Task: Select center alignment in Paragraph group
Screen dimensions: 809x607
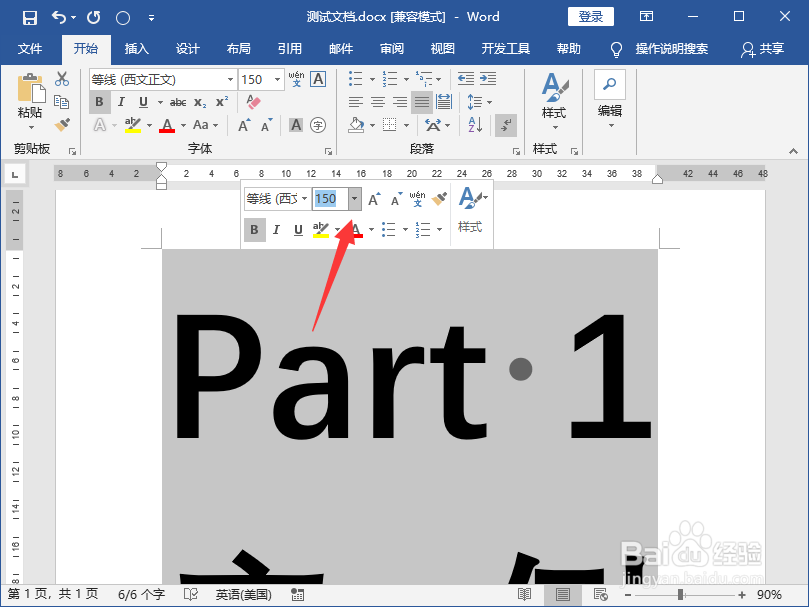Action: [376, 102]
